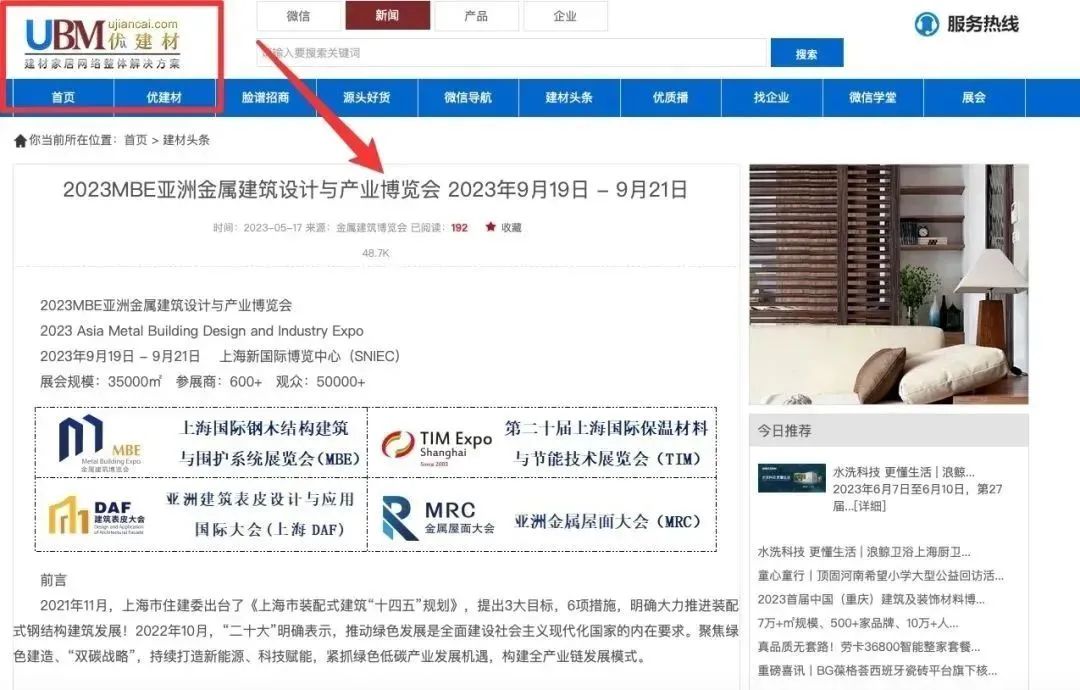Open 优质播 in the navigation bar
The image size is (1080, 690).
[x=670, y=98]
